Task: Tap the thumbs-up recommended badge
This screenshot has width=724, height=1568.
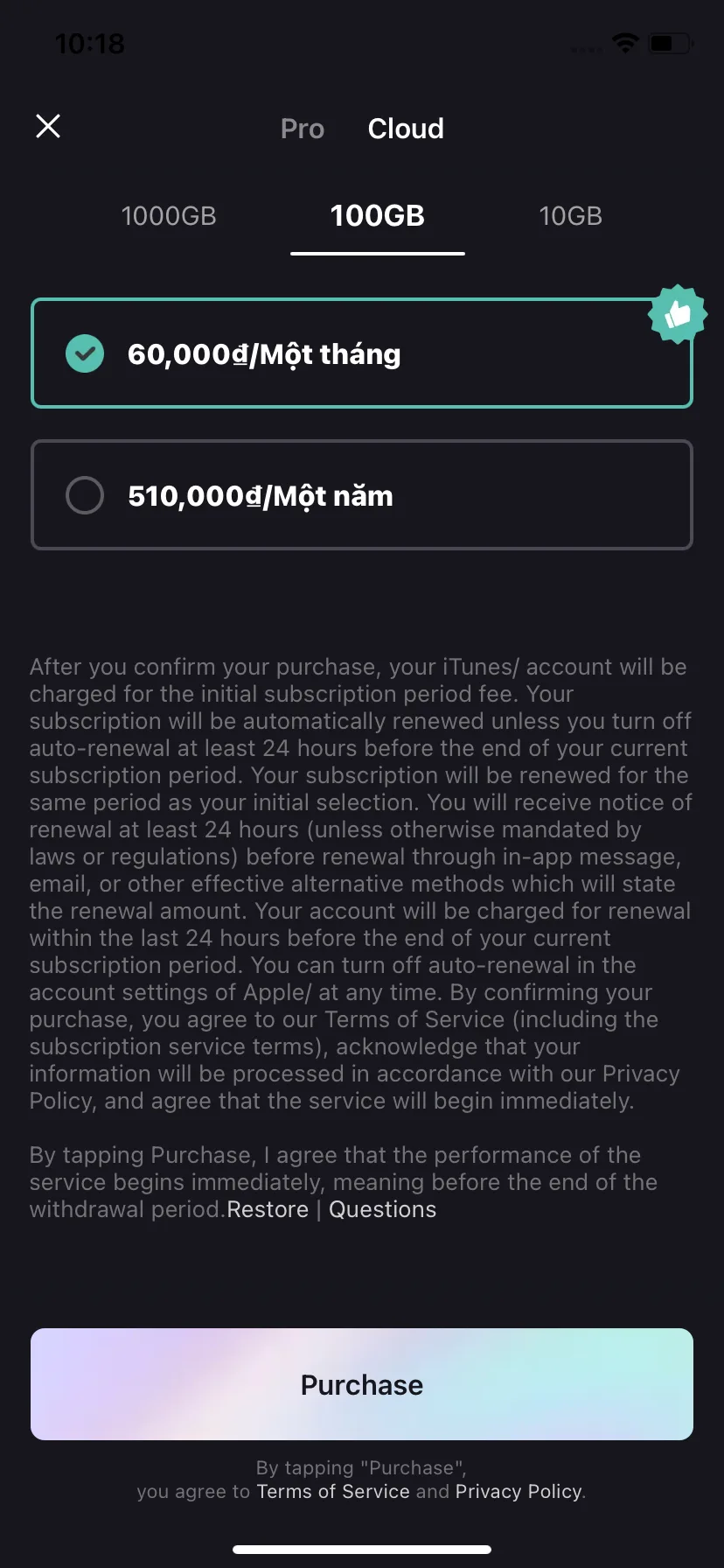Action: (678, 314)
